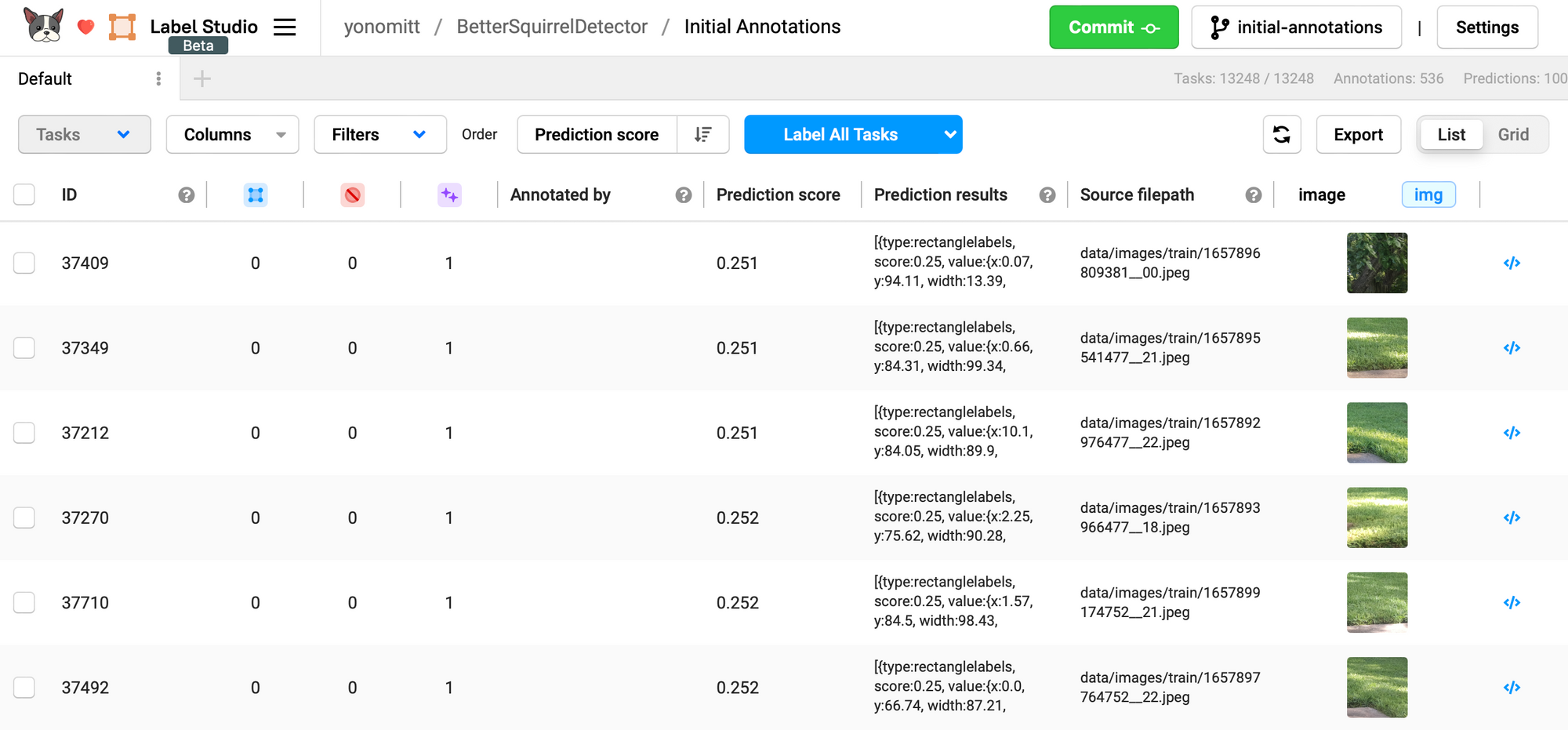This screenshot has width=1568, height=730.
Task: Change image column display type img
Action: pos(1428,194)
